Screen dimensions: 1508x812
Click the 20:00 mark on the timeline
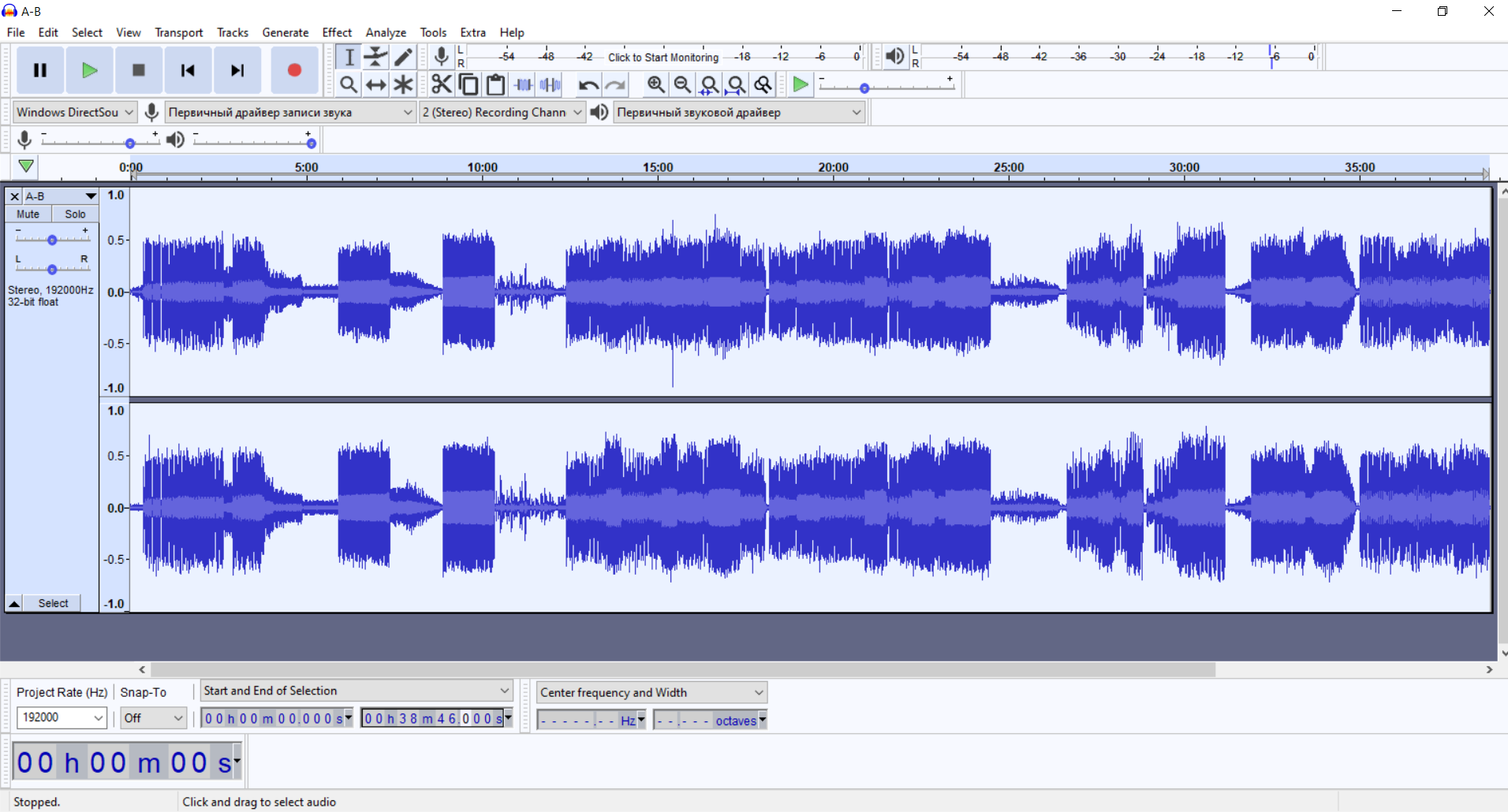coord(833,167)
